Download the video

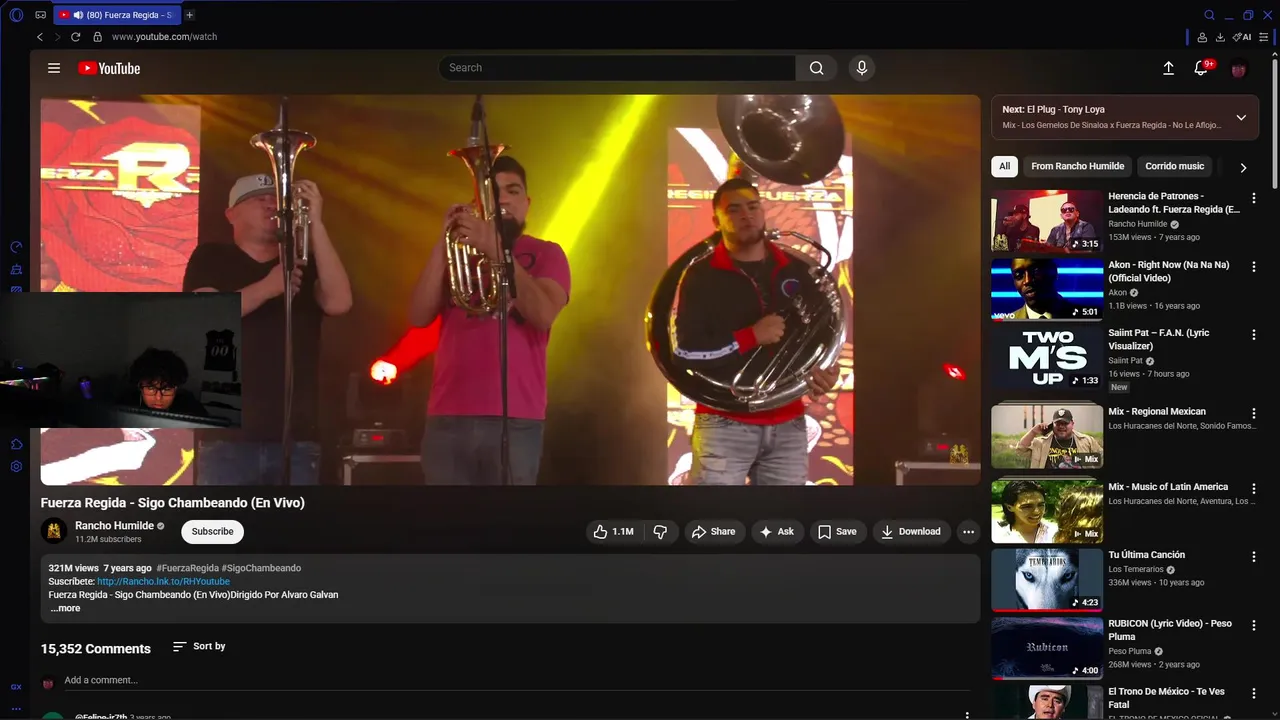910,532
